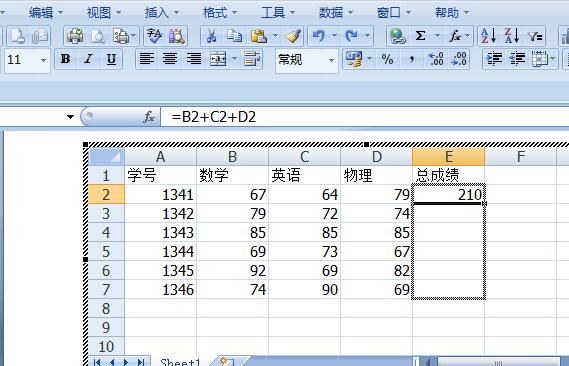The image size is (569, 366).
Task: Copy selection with the copy icon
Action: pos(234,36)
